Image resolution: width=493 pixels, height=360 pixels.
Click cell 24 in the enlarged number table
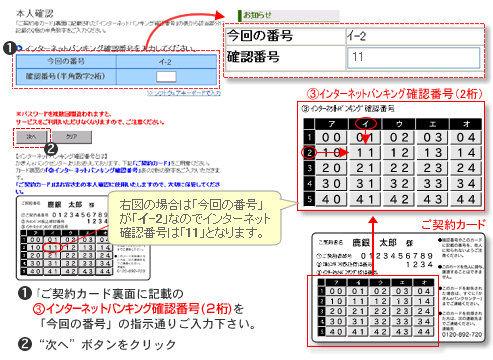(466, 168)
